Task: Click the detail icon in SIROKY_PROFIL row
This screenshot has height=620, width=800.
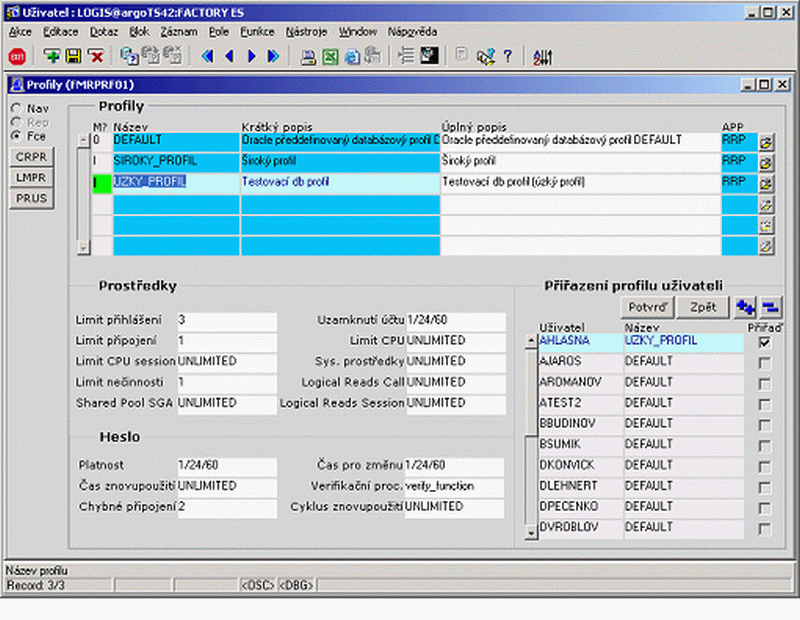Action: 766,164
